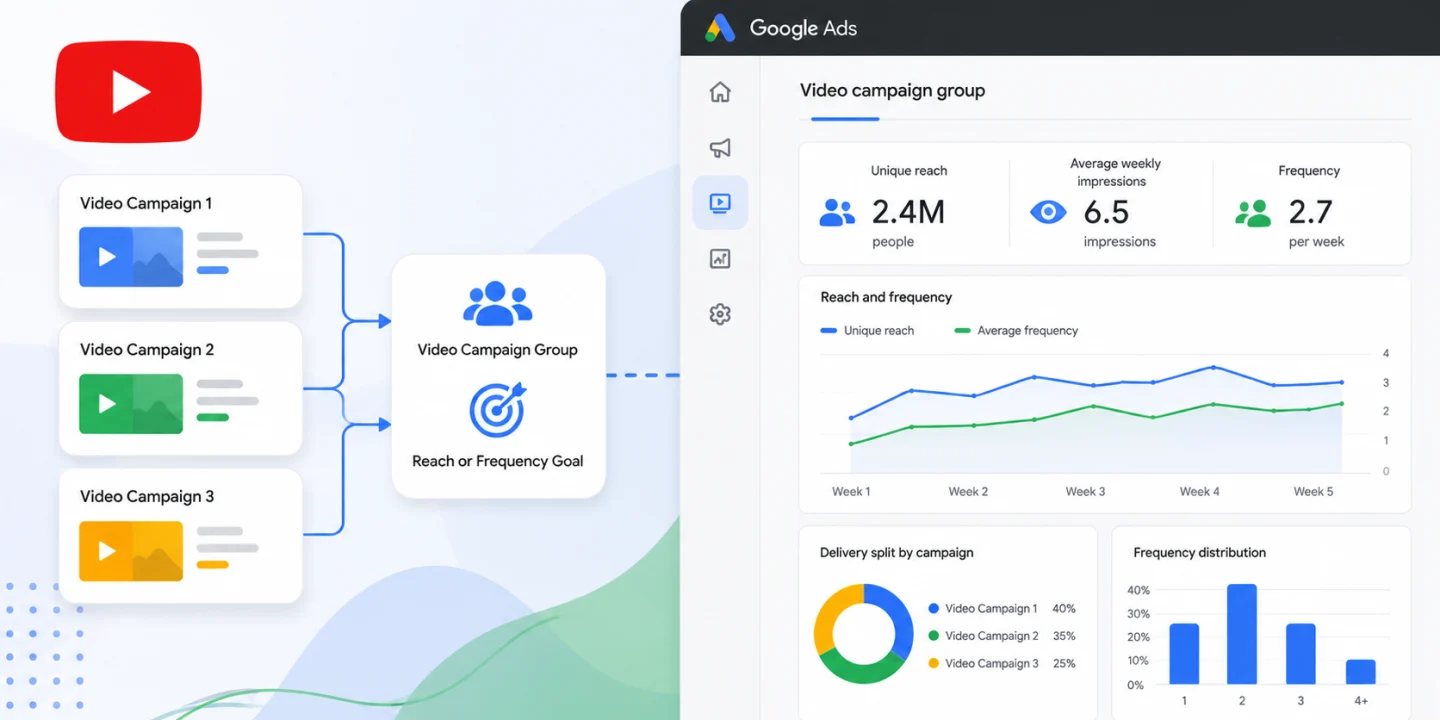The width and height of the screenshot is (1440, 720).
Task: Click the Reach or Frequency Goal label
Action: click(497, 461)
